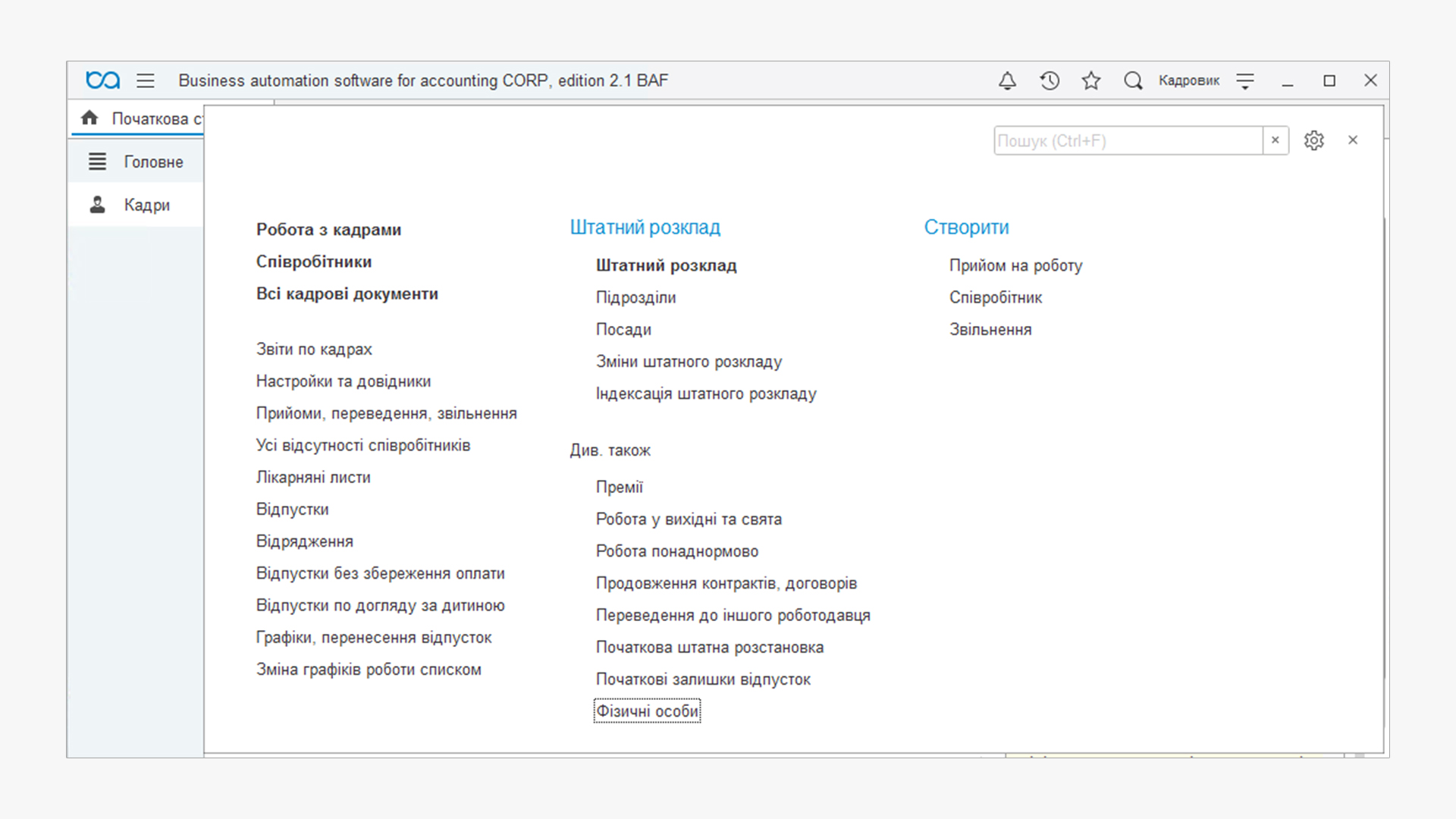Image resolution: width=1456 pixels, height=819 pixels.
Task: Open the Лікарняні листи list
Action: [x=313, y=478]
